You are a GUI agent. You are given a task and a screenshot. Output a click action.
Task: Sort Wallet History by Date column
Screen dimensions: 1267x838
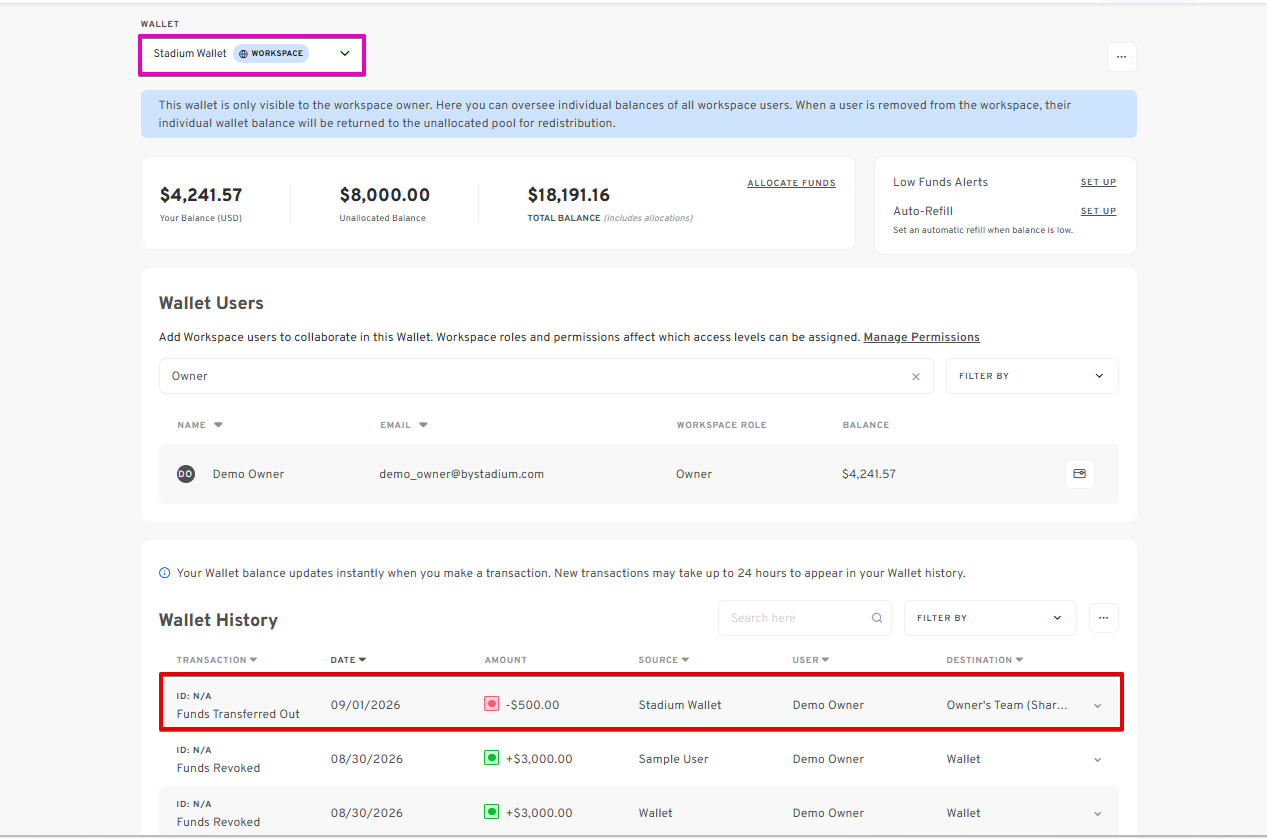pyautogui.click(x=348, y=660)
